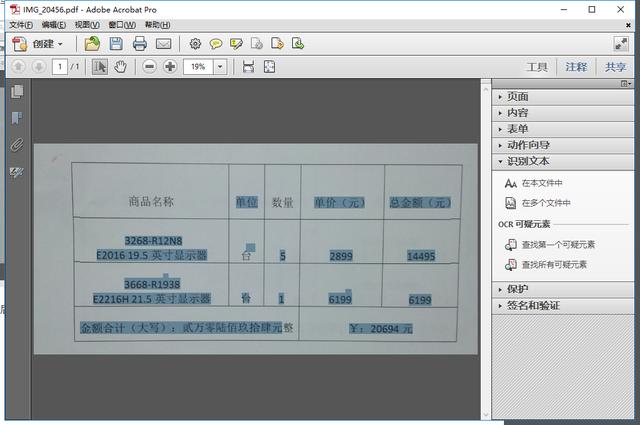Save the PDF with the floppy icon
640x425 pixels.
[116, 44]
